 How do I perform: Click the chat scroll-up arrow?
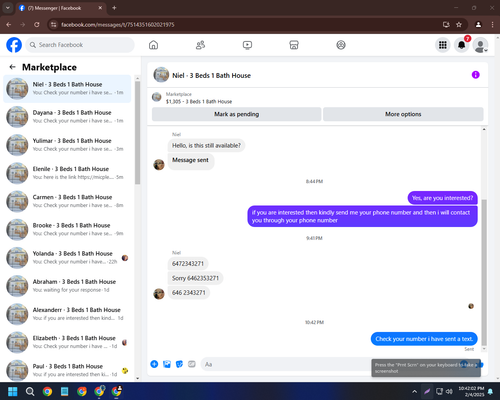[x=484, y=129]
